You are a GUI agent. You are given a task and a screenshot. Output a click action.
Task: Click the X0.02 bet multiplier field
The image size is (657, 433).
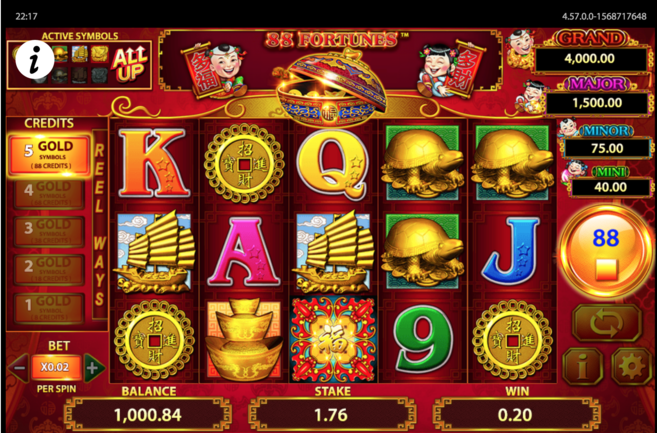pos(56,368)
